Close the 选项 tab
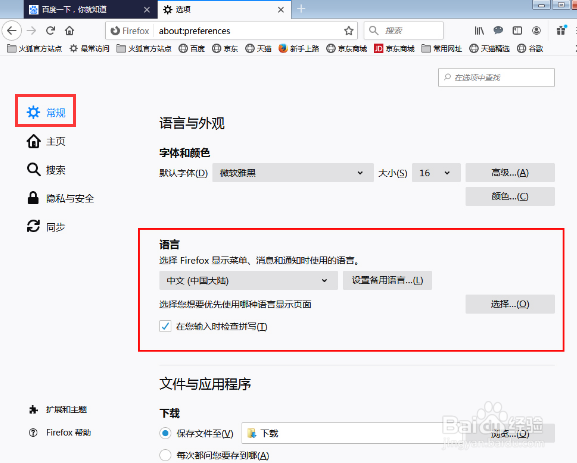This screenshot has height=463, width=577. pos(281,10)
